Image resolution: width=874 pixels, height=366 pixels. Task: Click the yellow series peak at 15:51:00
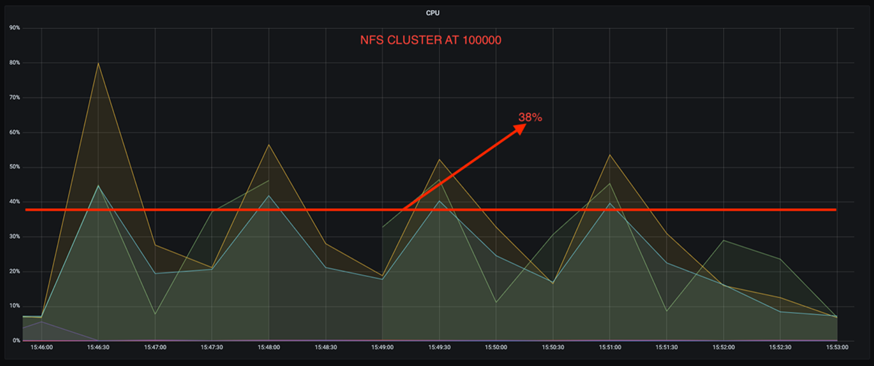click(x=610, y=155)
